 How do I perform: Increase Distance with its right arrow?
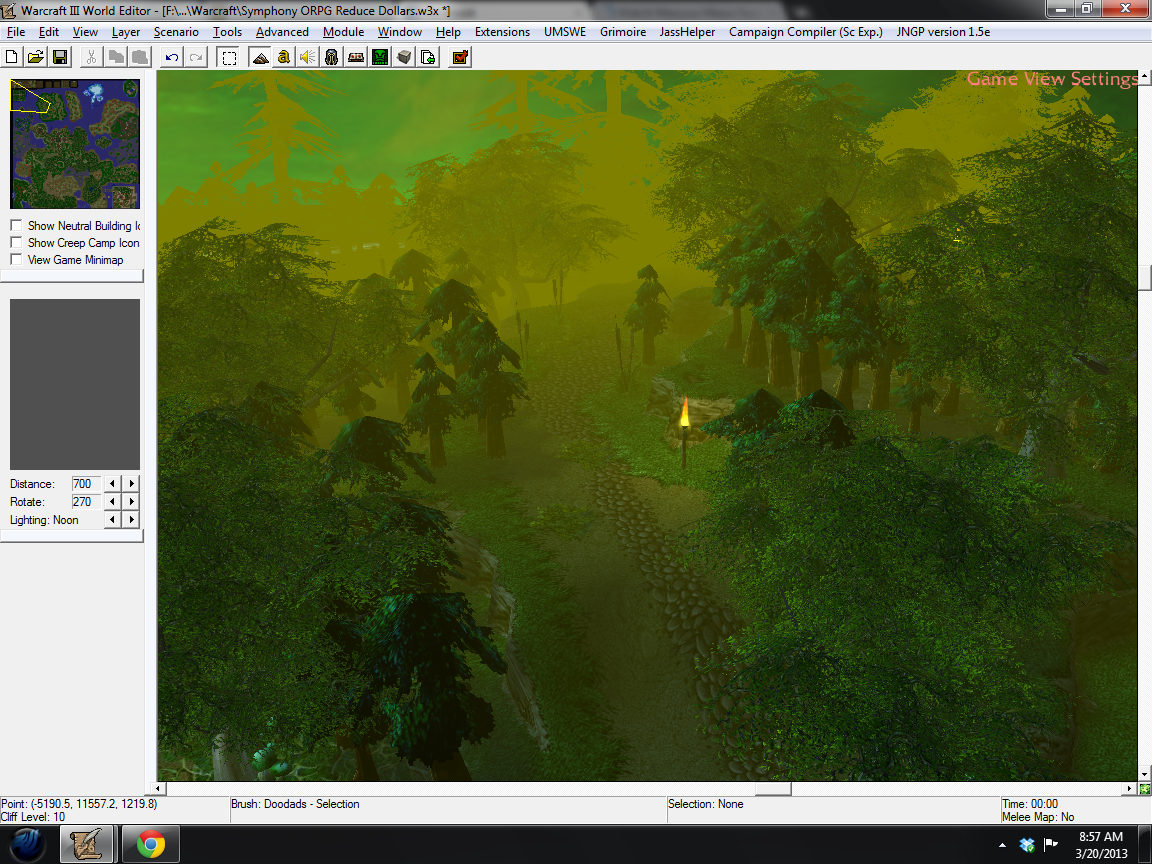click(x=132, y=483)
